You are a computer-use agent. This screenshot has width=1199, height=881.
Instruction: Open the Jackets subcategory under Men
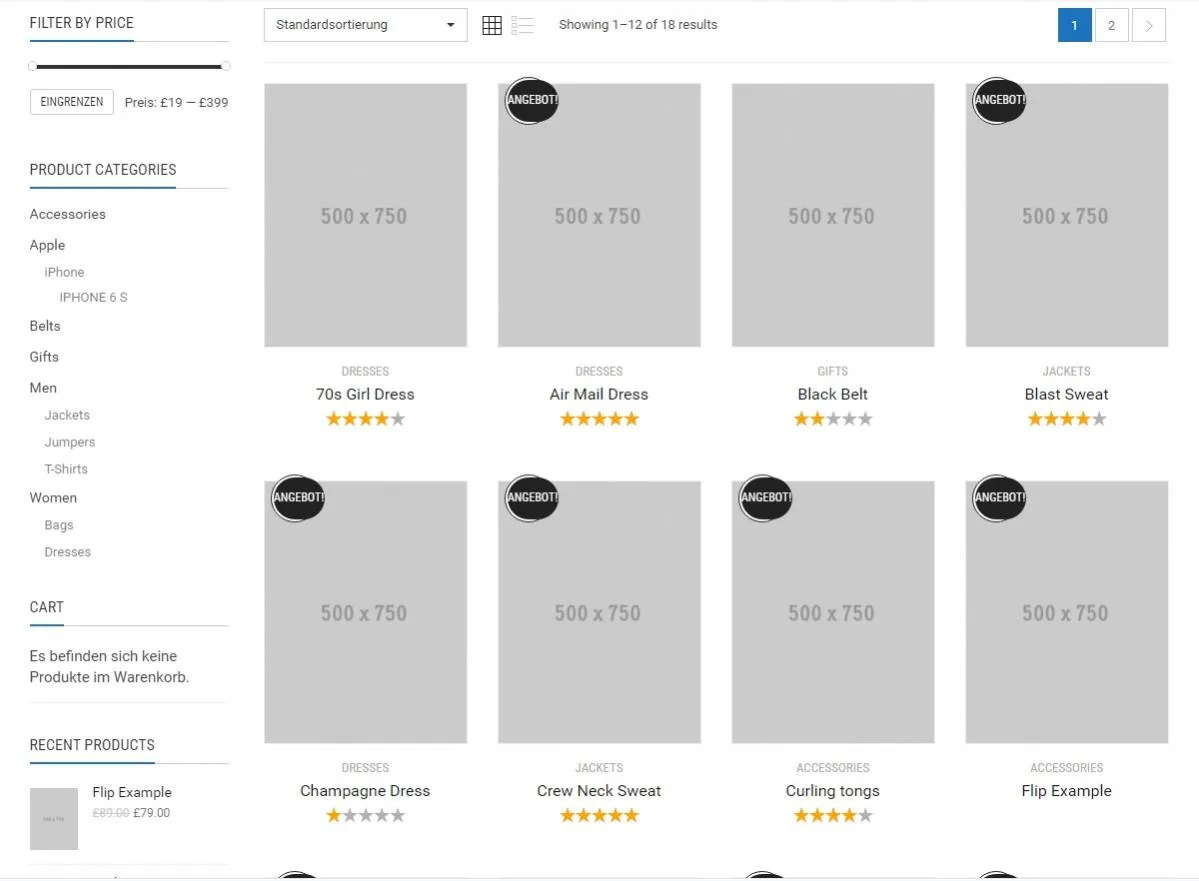(x=67, y=415)
